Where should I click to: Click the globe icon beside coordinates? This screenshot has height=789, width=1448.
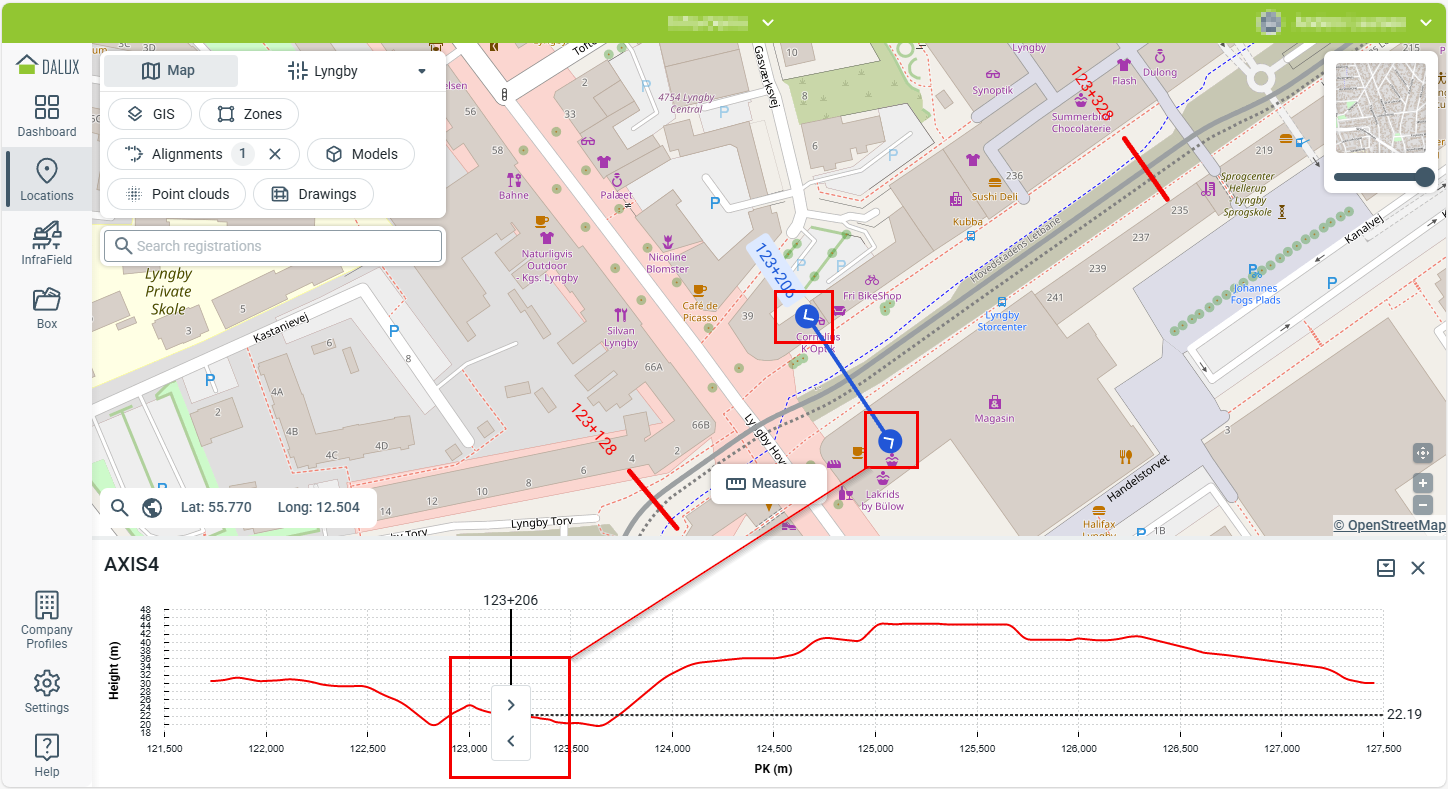point(152,508)
